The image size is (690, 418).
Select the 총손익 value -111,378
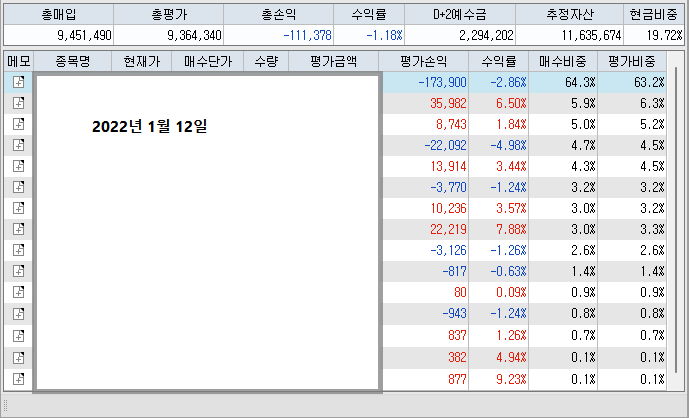pos(307,35)
